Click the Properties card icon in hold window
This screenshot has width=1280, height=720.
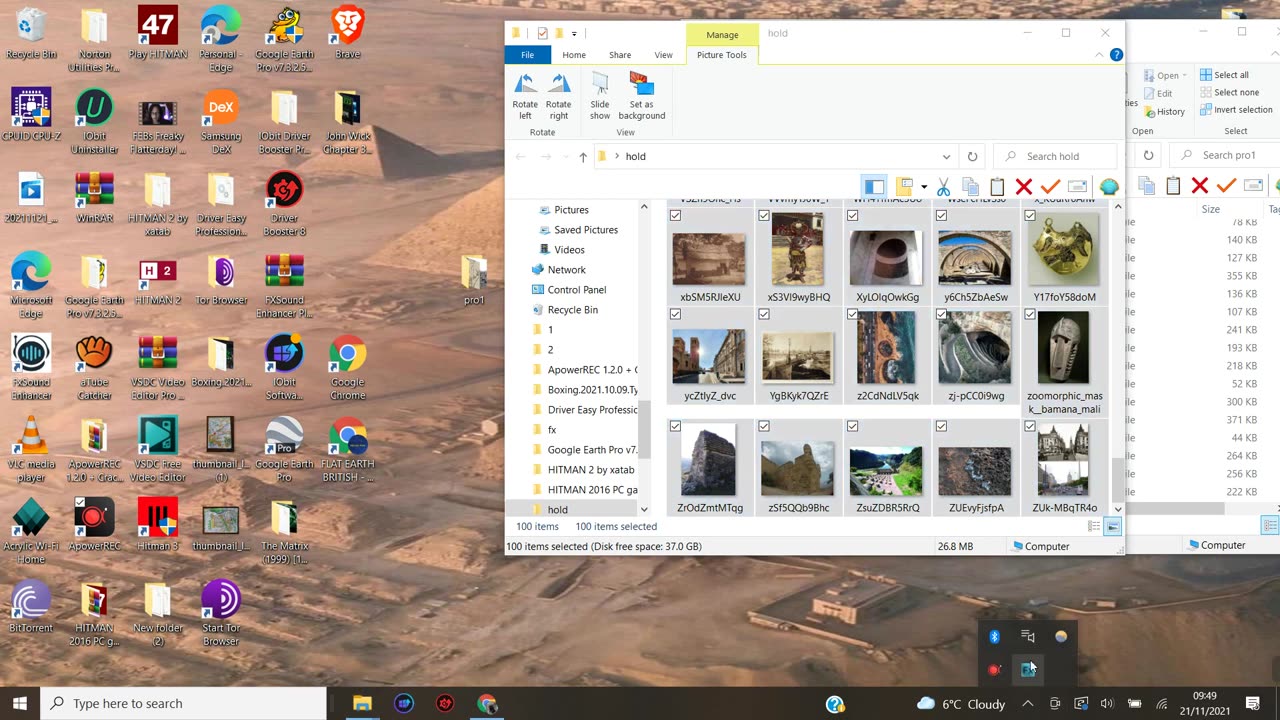tap(1077, 187)
